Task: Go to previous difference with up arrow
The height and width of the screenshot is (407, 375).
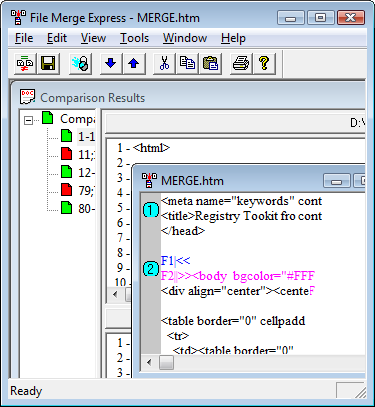Action: pyautogui.click(x=134, y=63)
